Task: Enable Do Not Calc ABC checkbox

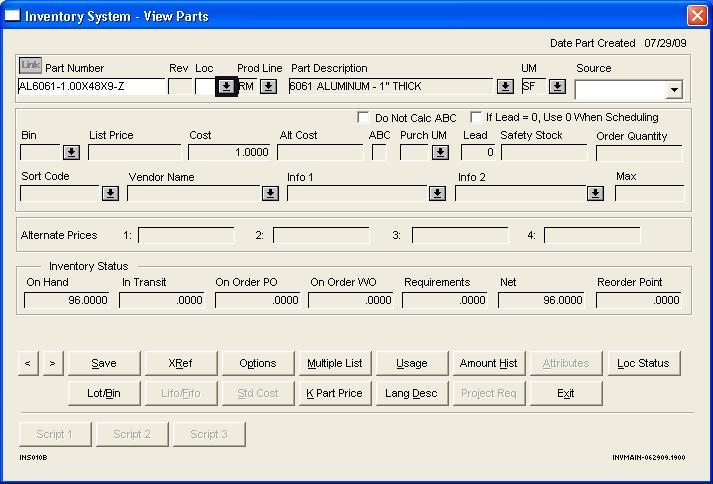Action: point(363,117)
